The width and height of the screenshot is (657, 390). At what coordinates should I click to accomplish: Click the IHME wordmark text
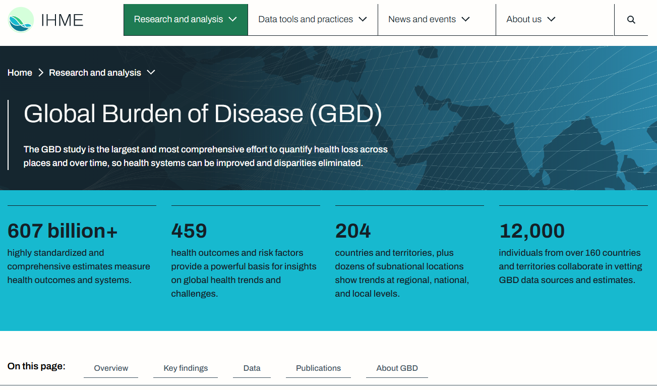(62, 20)
